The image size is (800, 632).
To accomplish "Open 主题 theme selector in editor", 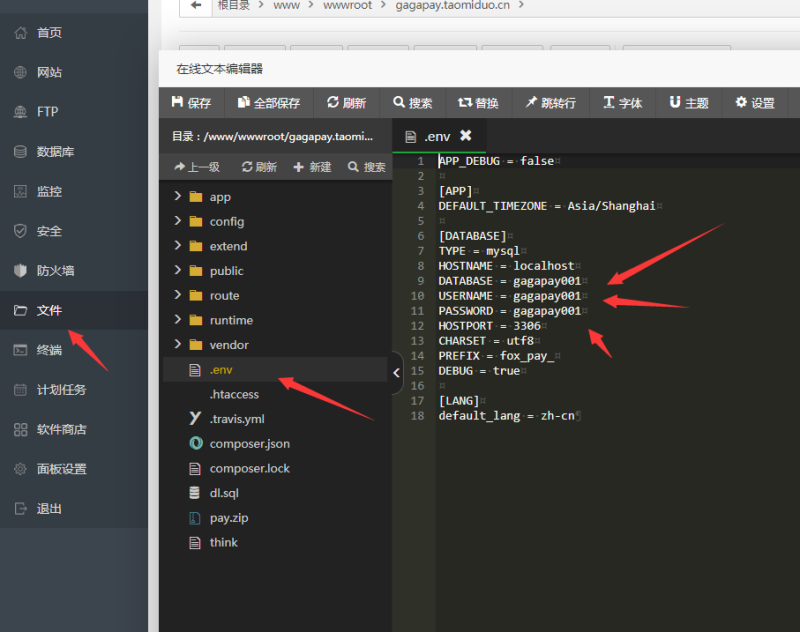I will pyautogui.click(x=689, y=103).
